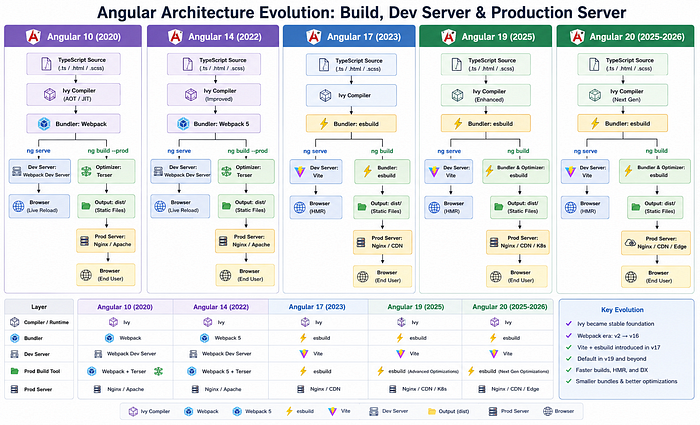The image size is (700, 425).
Task: Click the Compiler / Runtime cube icon in the Layer column
Action: (15, 322)
